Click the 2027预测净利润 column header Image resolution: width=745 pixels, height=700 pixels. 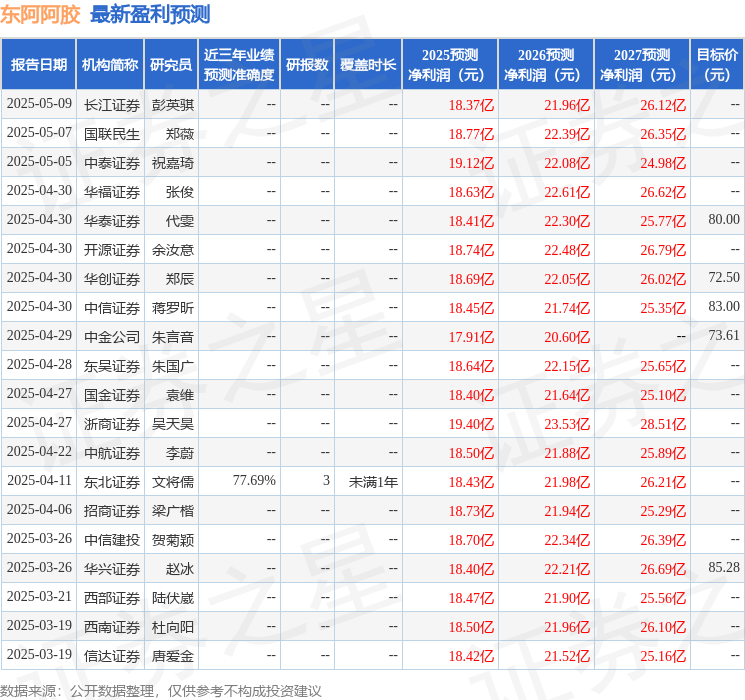(x=641, y=65)
